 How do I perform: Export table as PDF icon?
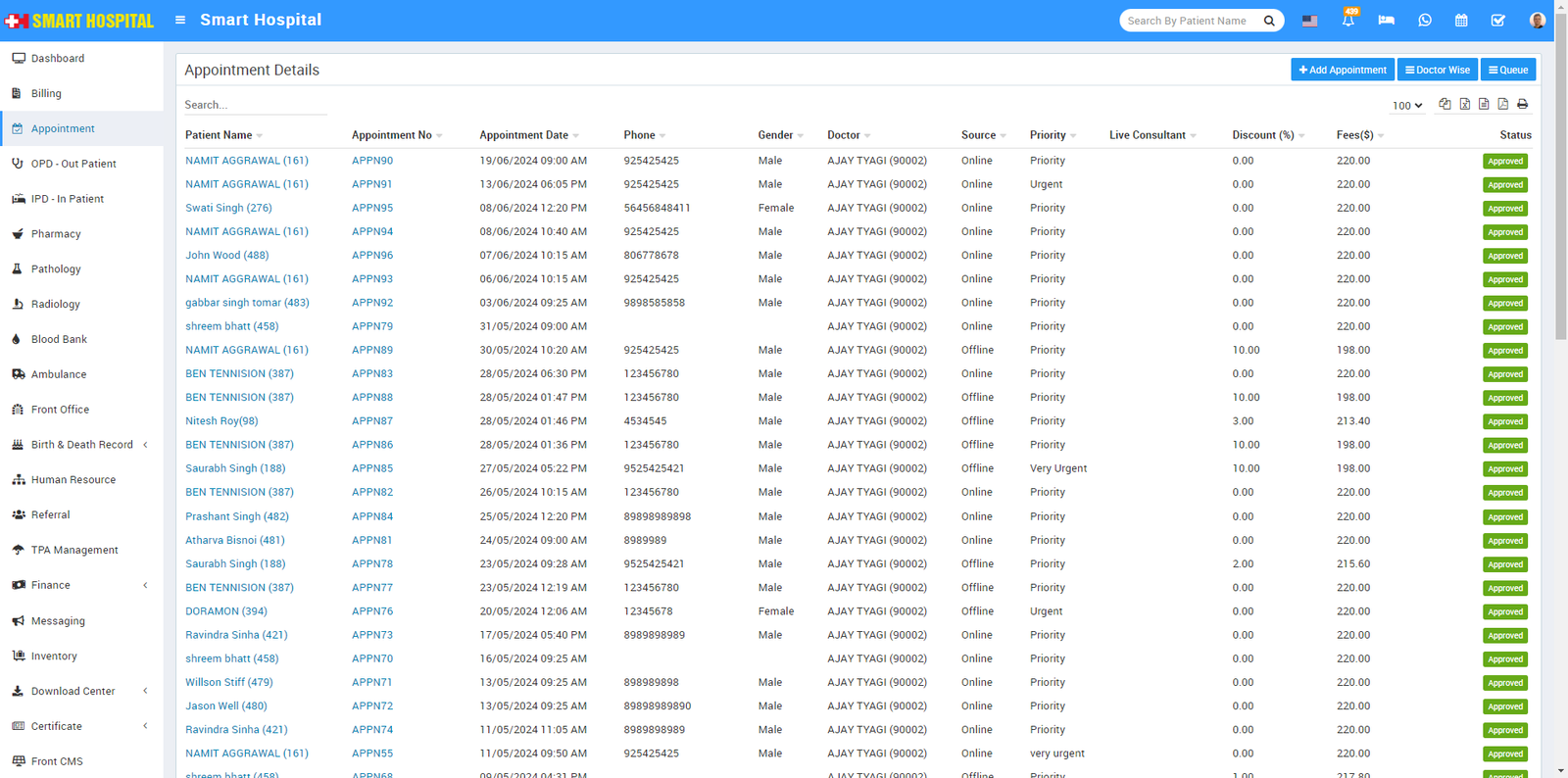pyautogui.click(x=1502, y=104)
